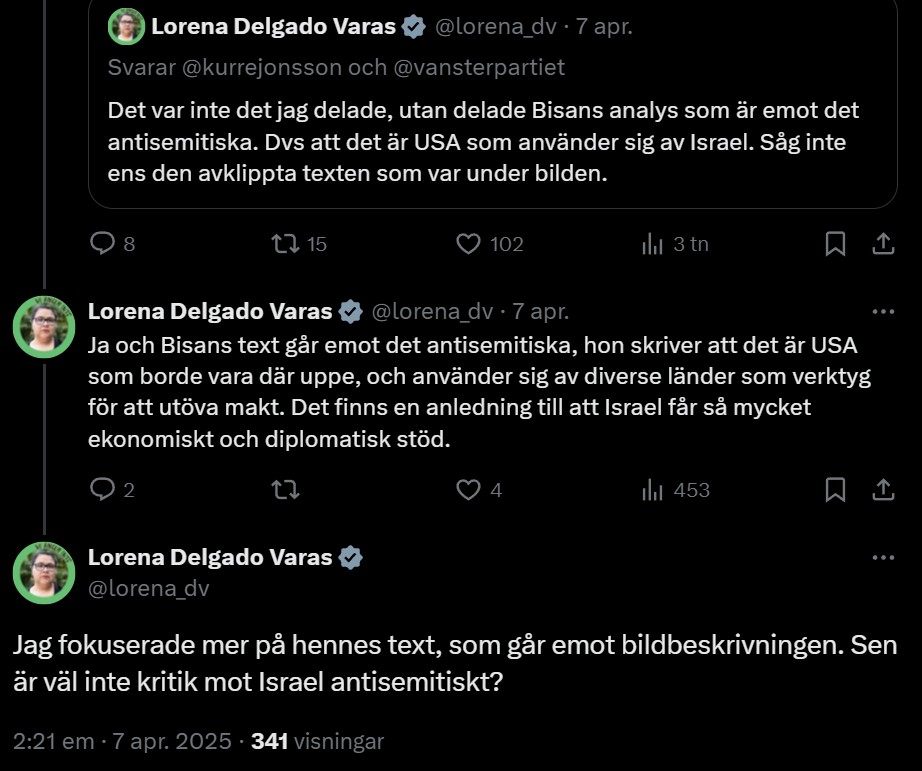Screen dimensions: 922x771
Task: Click the main tweet's profile avatar
Action: (44, 572)
